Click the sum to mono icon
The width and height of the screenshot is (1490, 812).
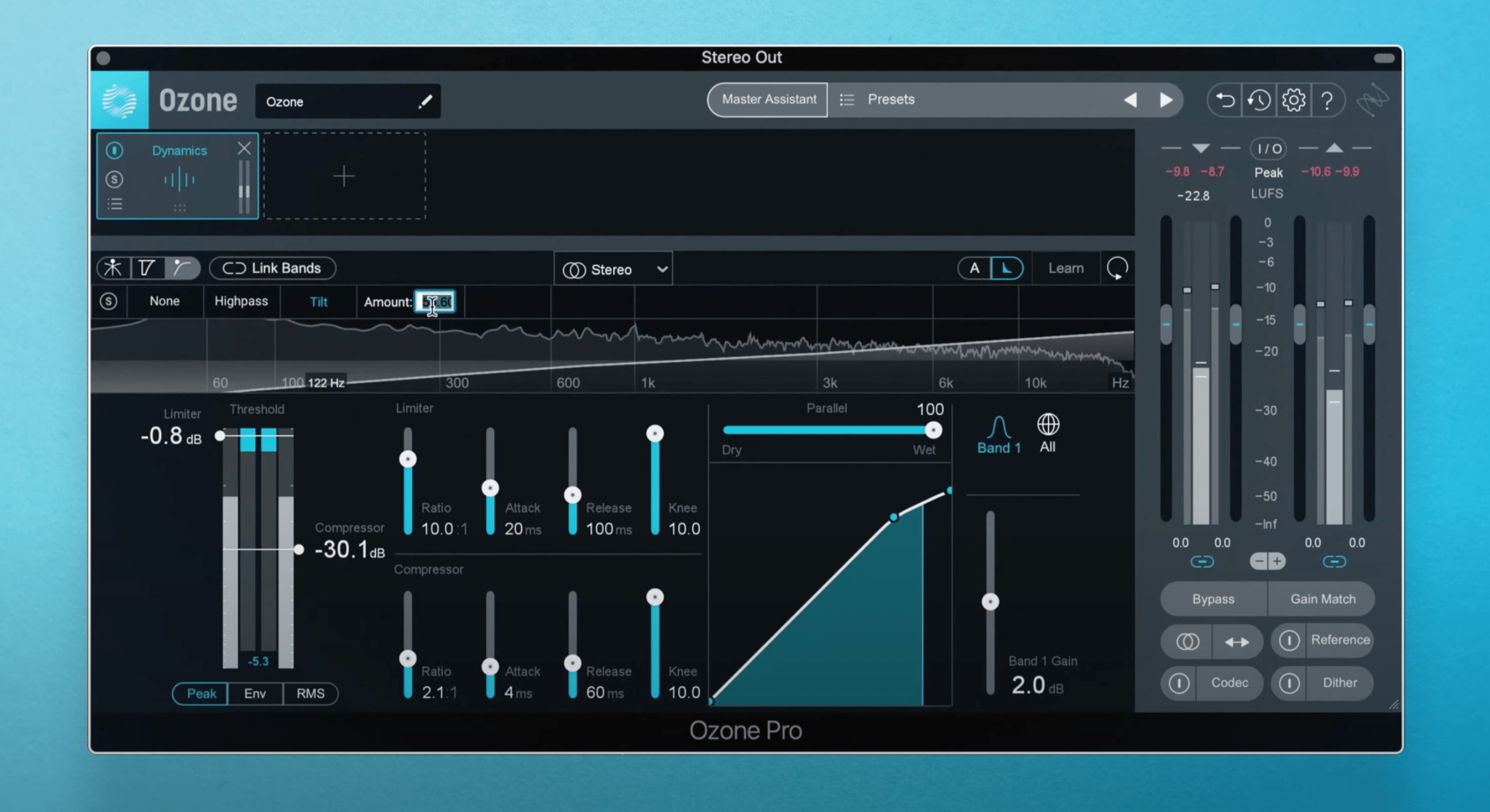(1188, 642)
